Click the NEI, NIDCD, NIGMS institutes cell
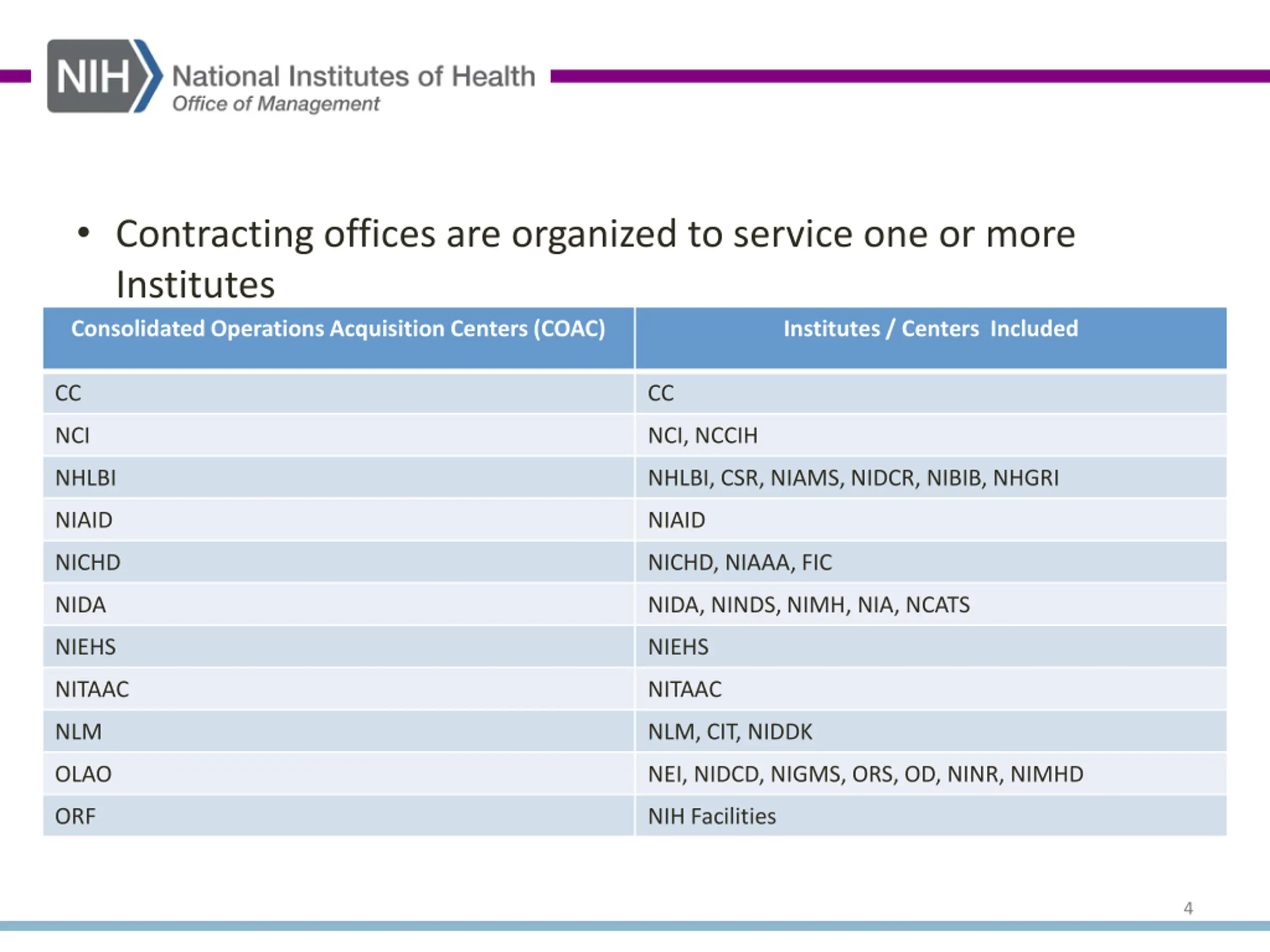This screenshot has width=1270, height=952. coord(865,774)
